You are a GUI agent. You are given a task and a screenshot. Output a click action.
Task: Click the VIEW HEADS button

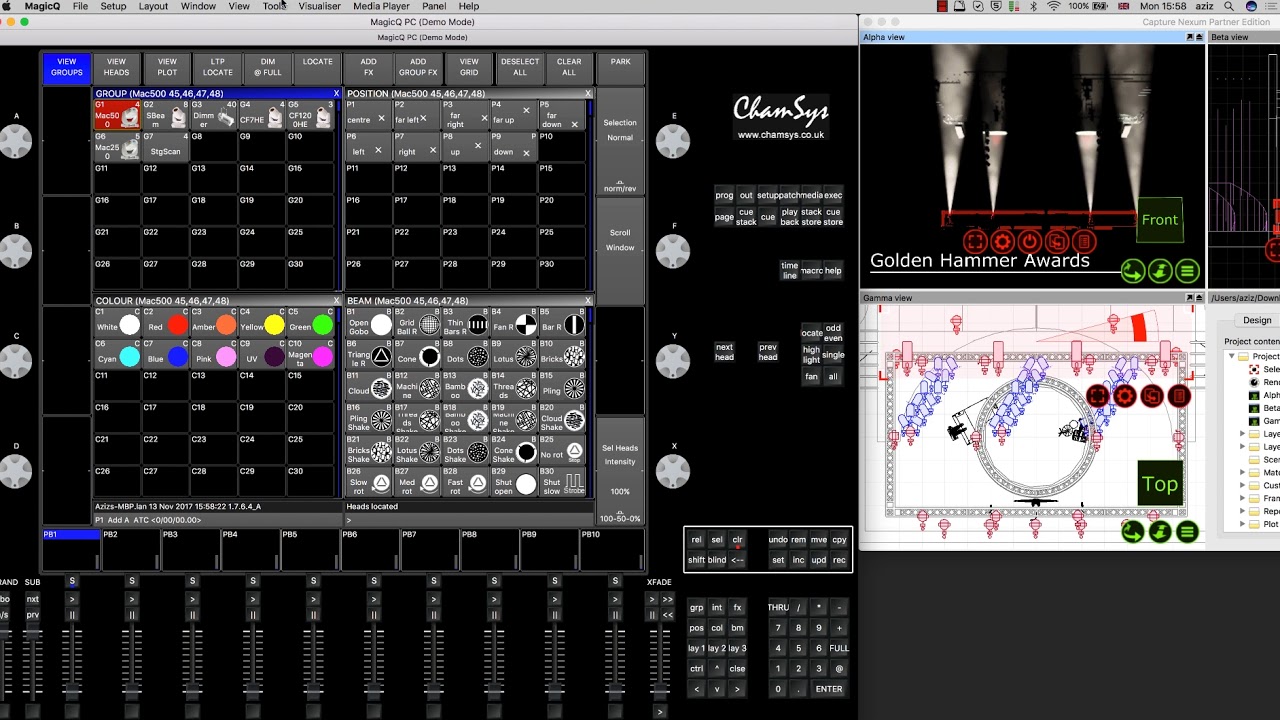pos(117,67)
